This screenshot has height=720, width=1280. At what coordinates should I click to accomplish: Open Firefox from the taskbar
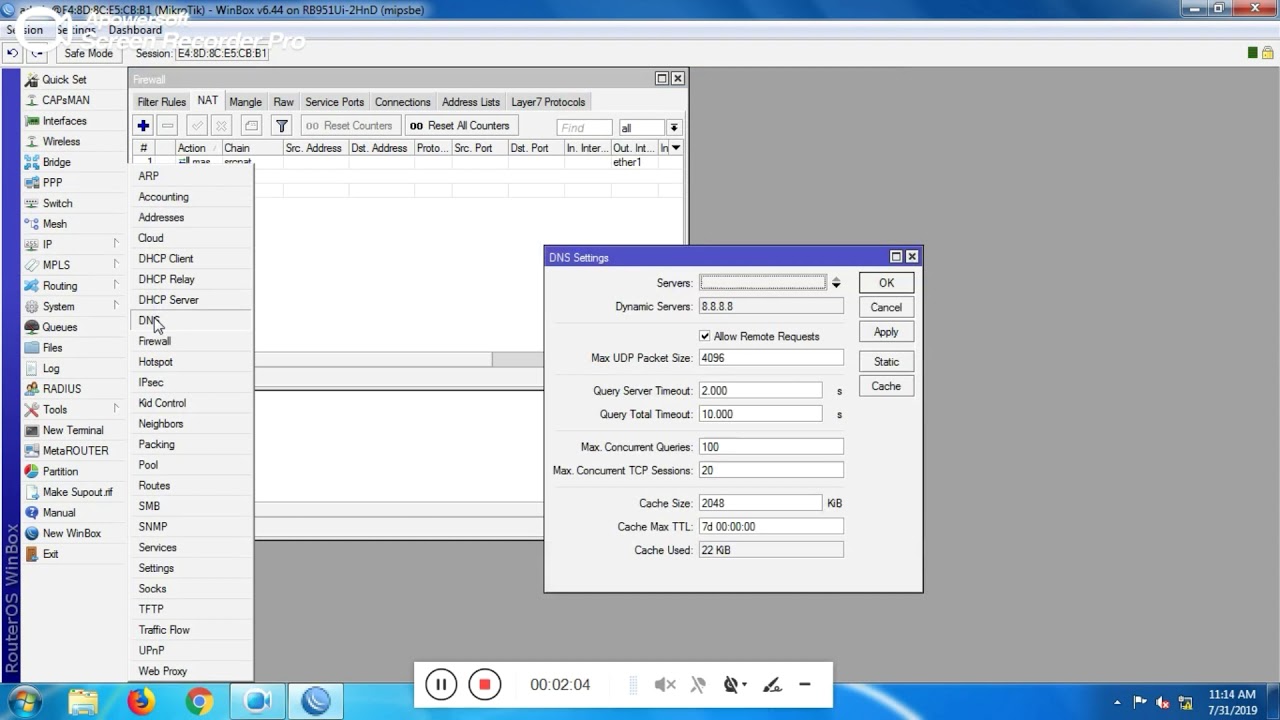(141, 702)
